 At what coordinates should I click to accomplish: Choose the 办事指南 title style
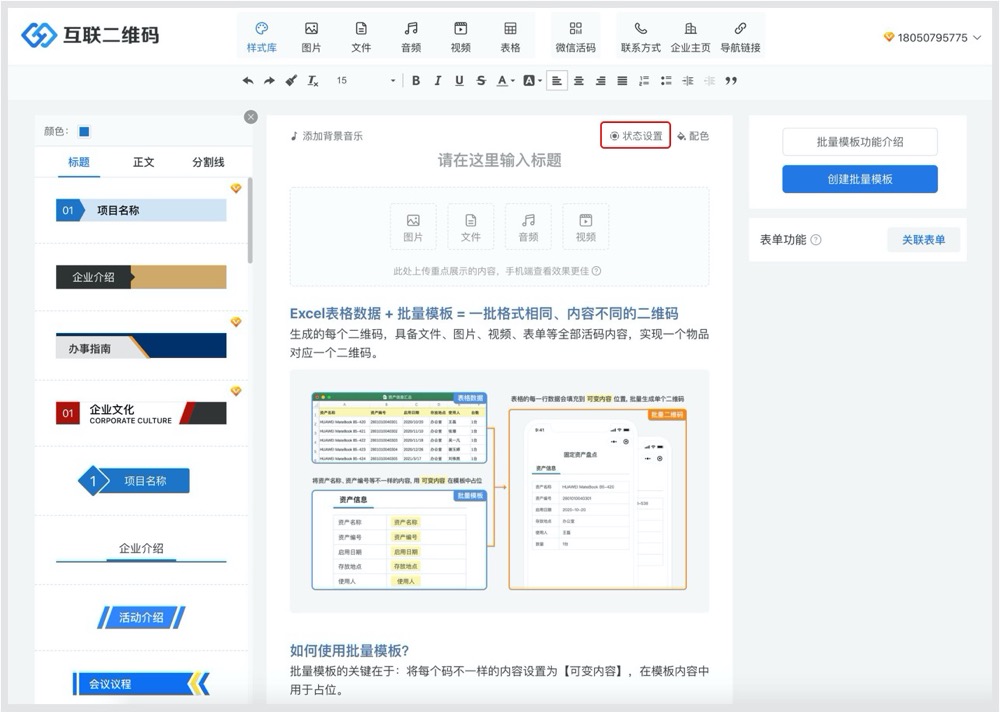point(141,346)
